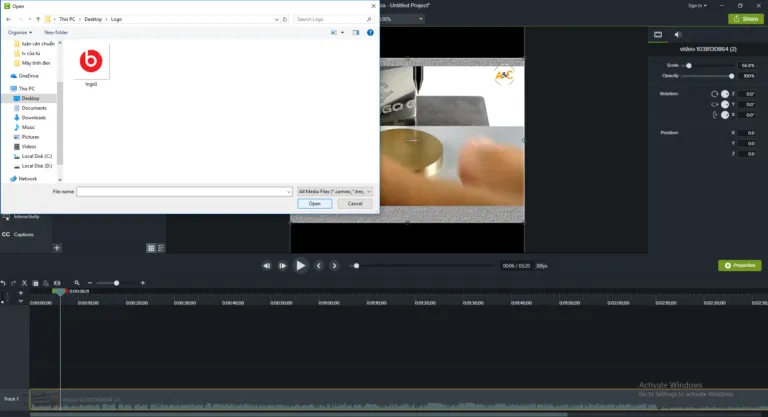The width and height of the screenshot is (768, 417).
Task: Open the Captions tab in sidebar
Action: click(x=23, y=234)
